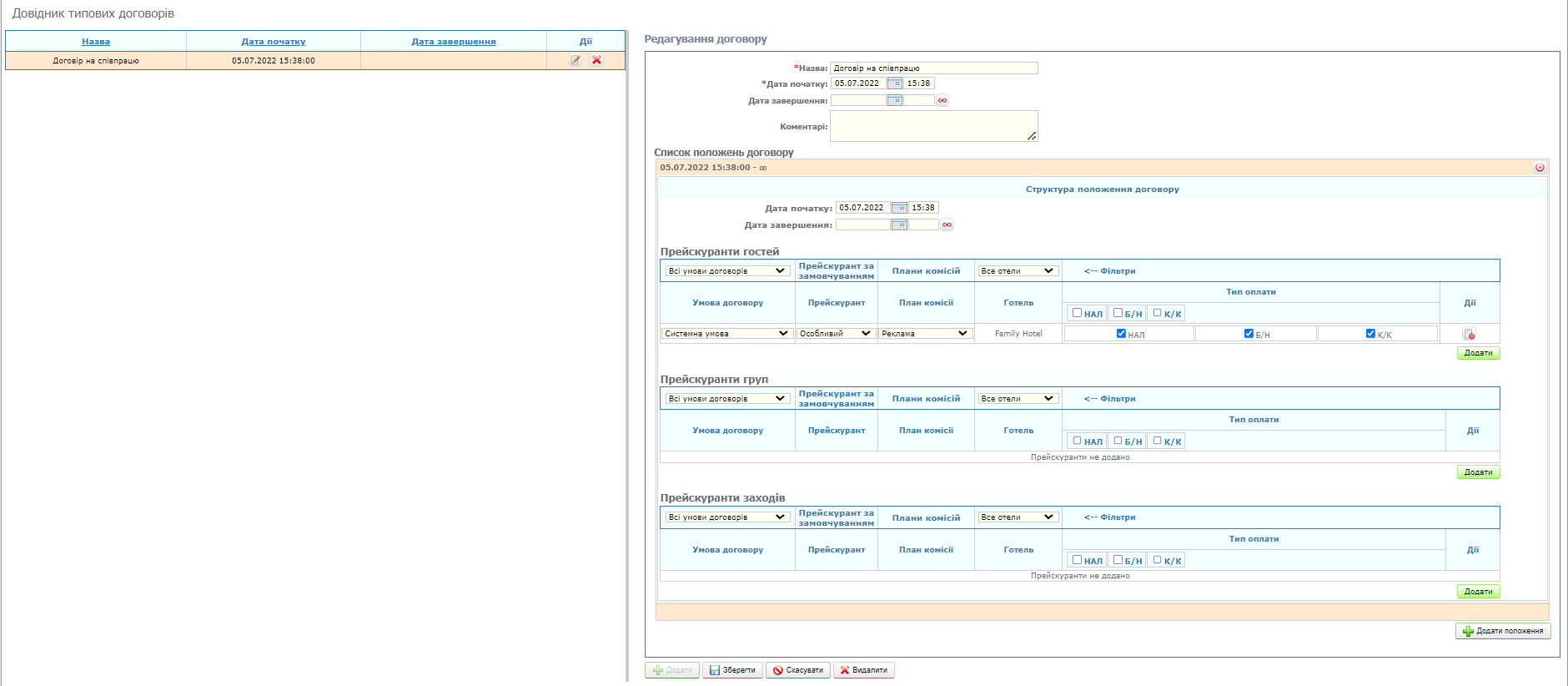Open calendar picker for contract Дата початку
Image resolution: width=1568 pixels, height=686 pixels.
(894, 83)
